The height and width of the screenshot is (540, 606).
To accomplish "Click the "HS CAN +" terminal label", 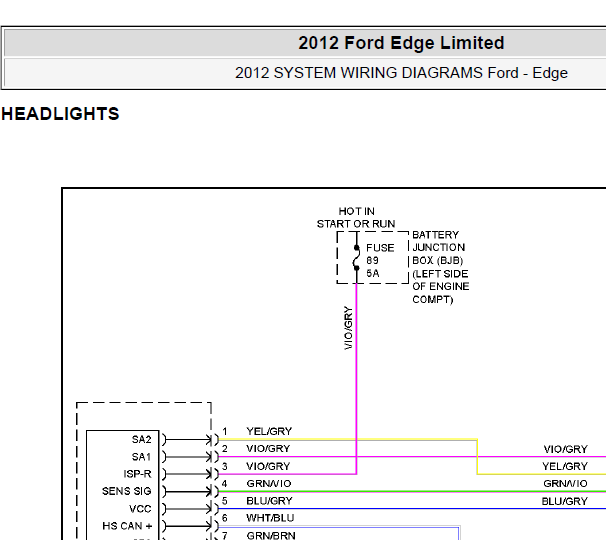I will tap(127, 526).
